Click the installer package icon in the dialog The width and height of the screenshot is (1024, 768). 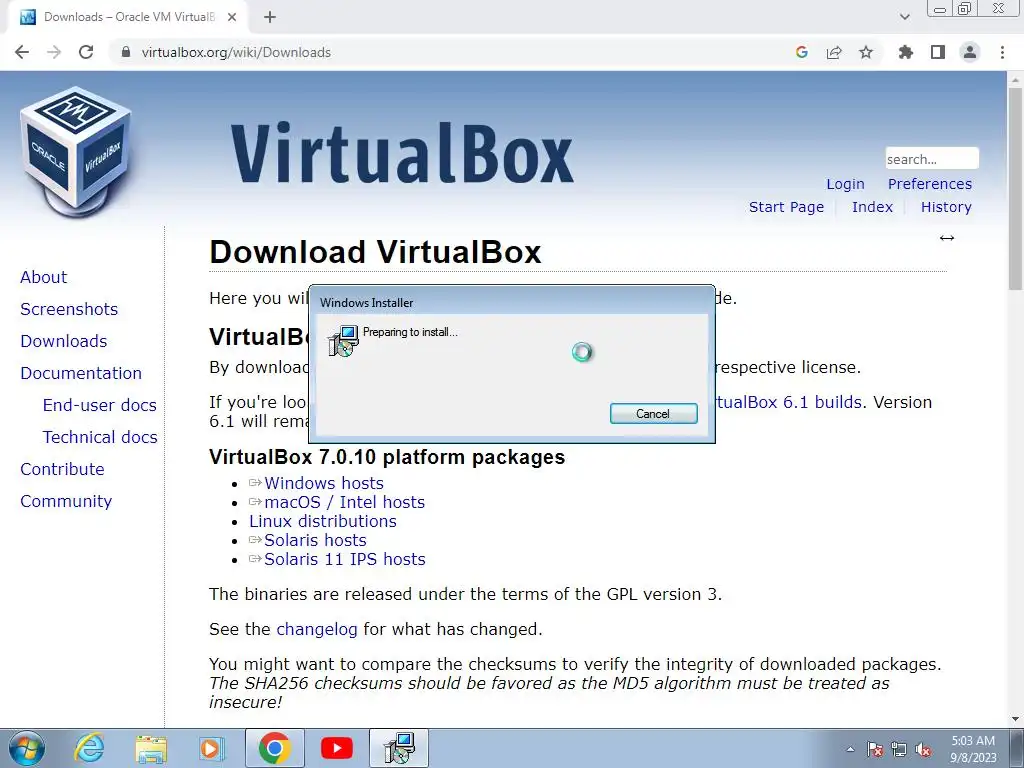(x=343, y=340)
